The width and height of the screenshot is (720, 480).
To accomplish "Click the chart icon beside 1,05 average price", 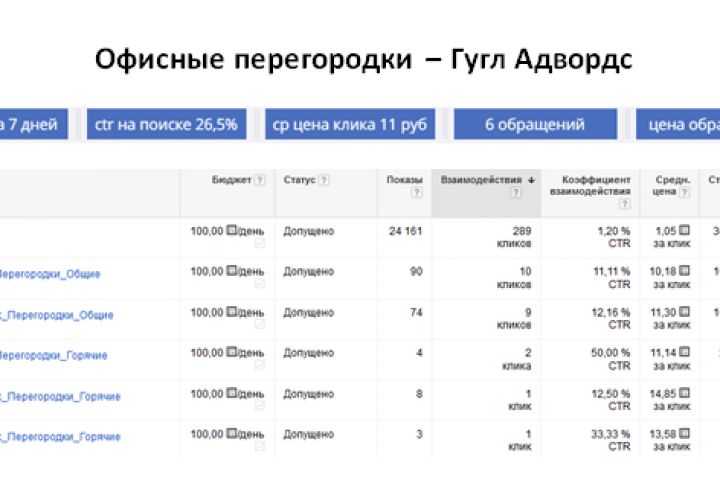I will [x=684, y=231].
